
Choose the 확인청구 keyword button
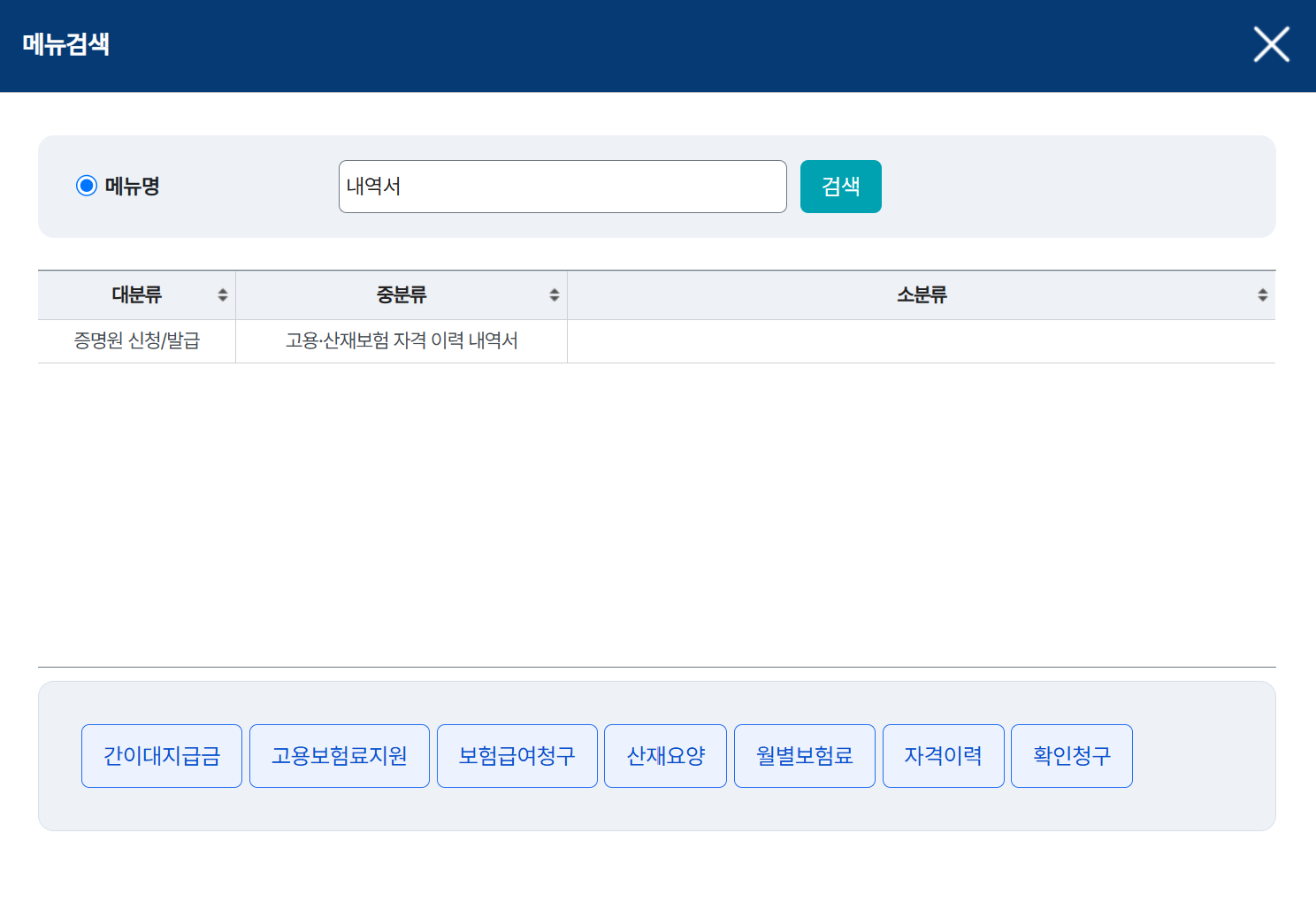click(1072, 756)
